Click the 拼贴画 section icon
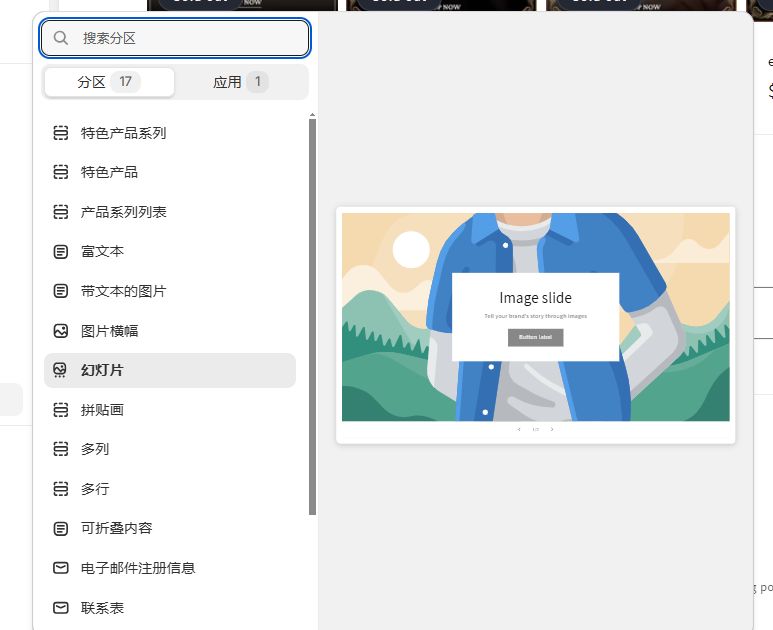Viewport: 773px width, 630px height. coord(61,410)
